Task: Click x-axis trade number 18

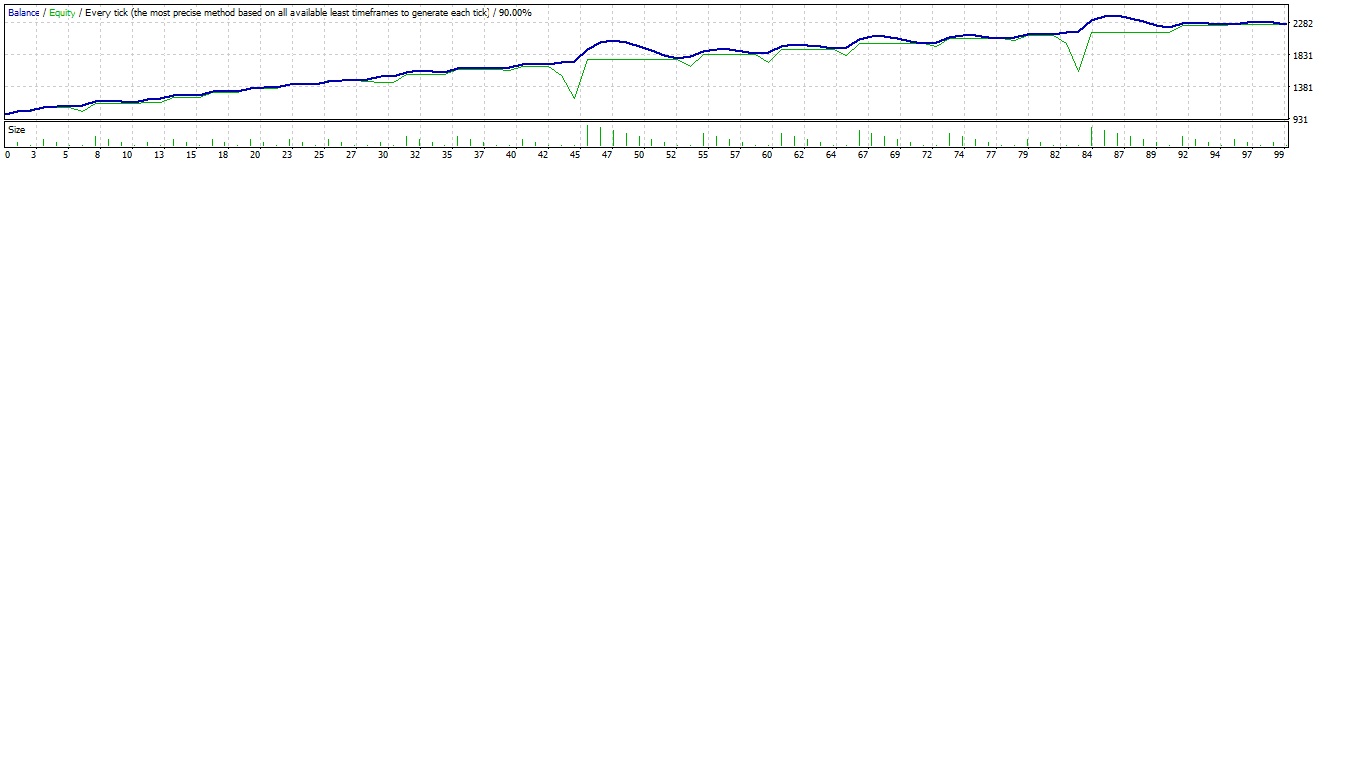Action: [223, 155]
